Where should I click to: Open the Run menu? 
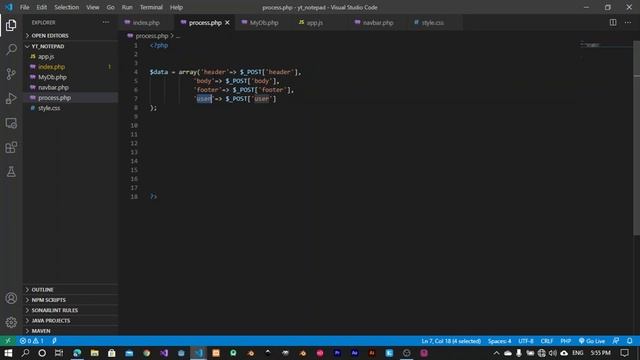click(127, 7)
